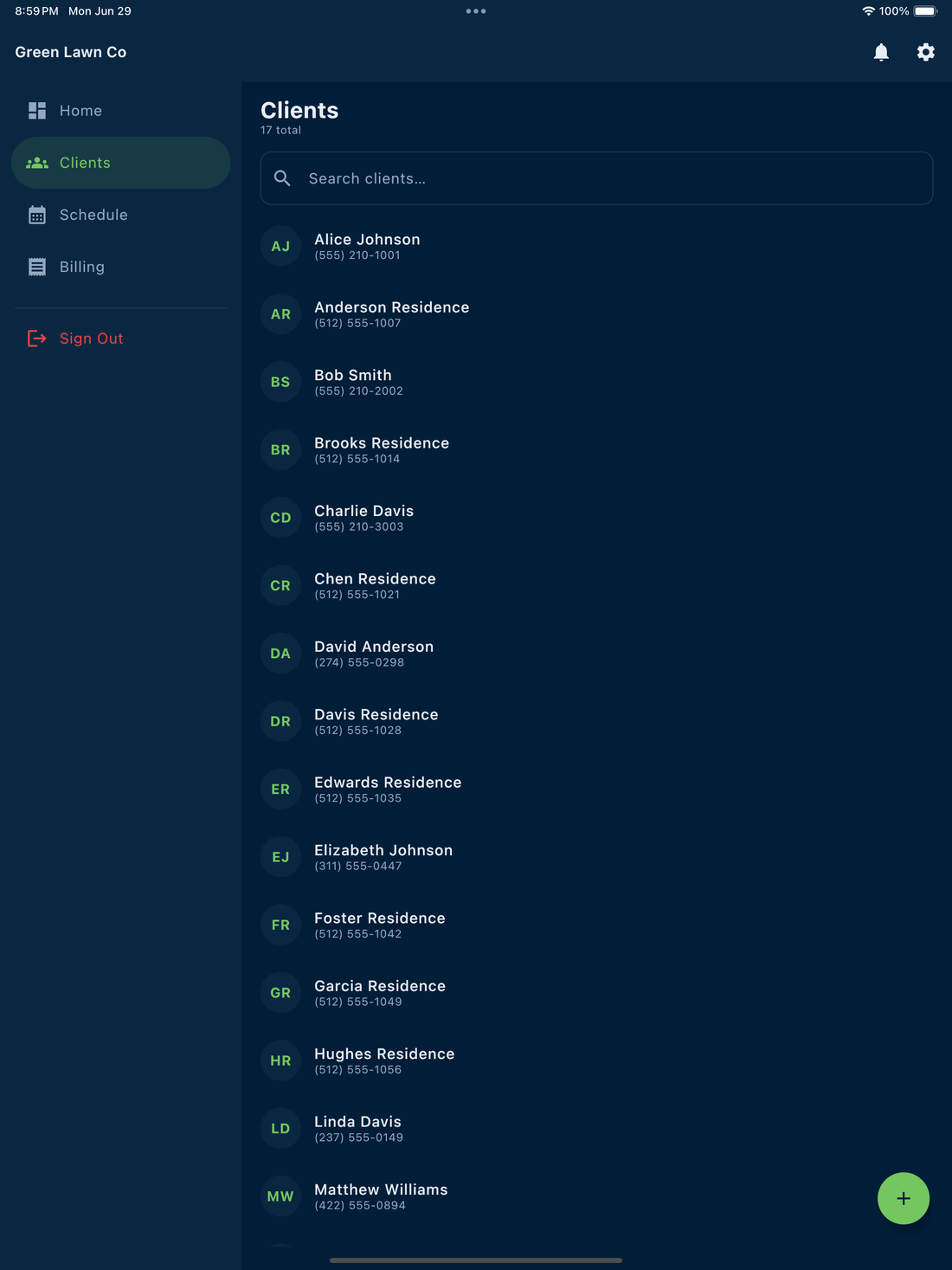Tap the FR avatar circle
The image size is (952, 1270).
click(280, 925)
